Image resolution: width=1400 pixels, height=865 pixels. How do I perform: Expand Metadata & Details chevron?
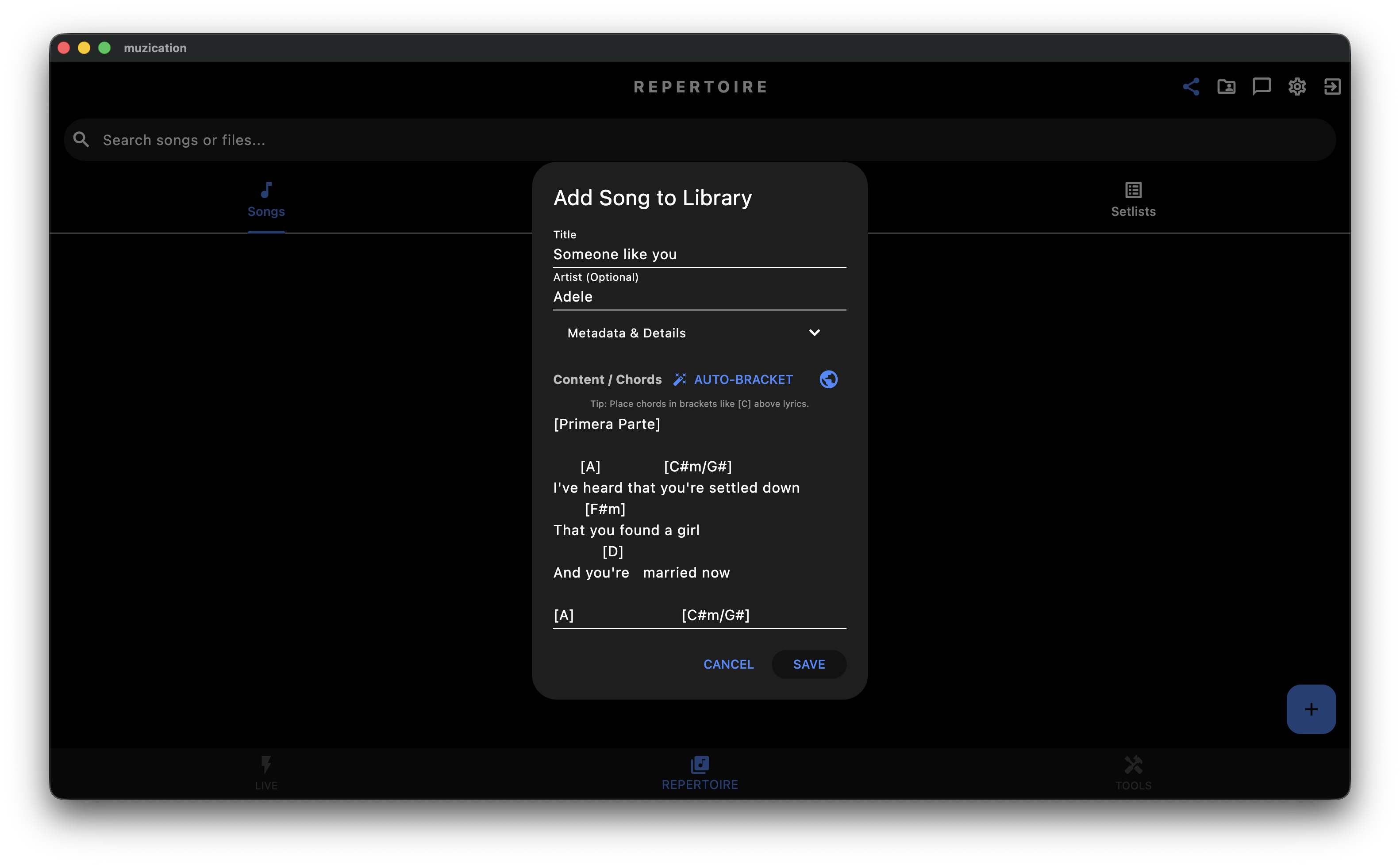[814, 333]
